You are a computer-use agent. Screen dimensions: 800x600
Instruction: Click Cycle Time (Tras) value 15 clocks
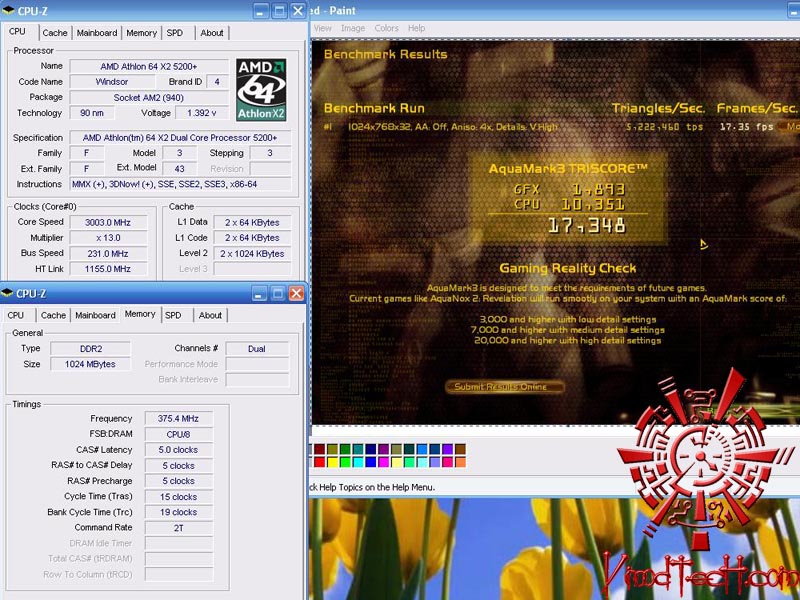(x=179, y=497)
